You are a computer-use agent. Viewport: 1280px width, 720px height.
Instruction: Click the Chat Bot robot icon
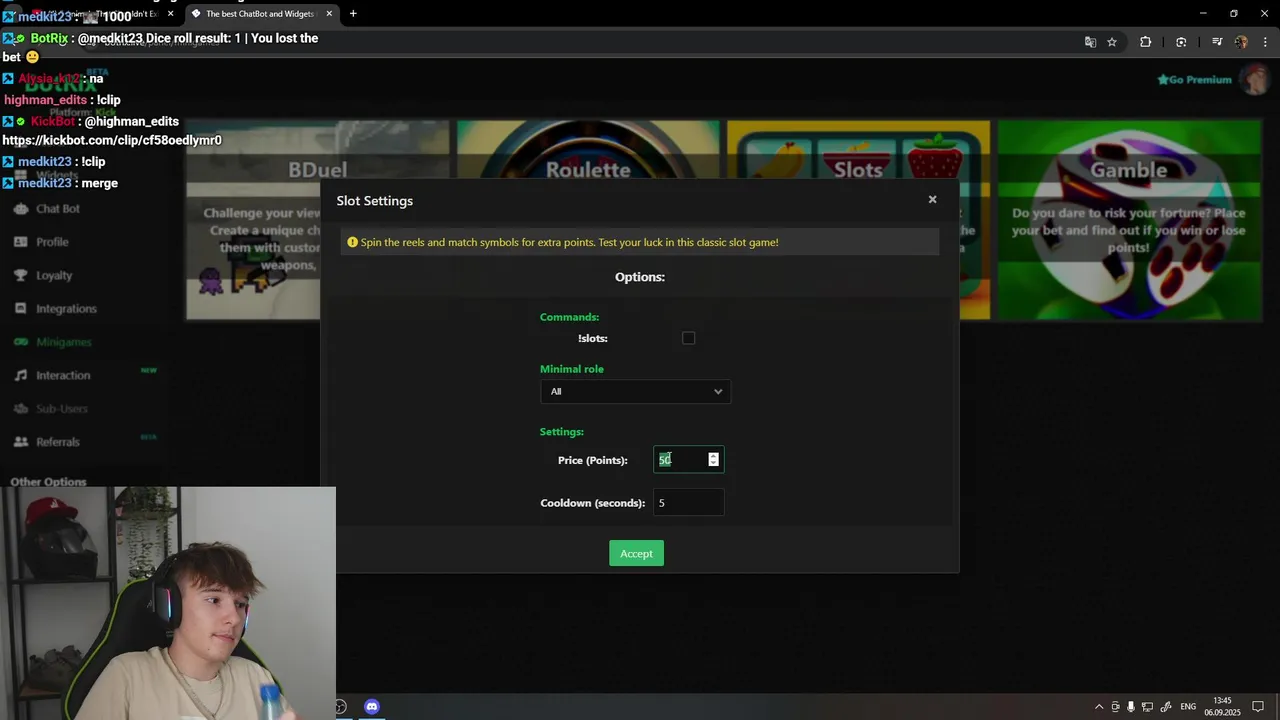click(20, 209)
